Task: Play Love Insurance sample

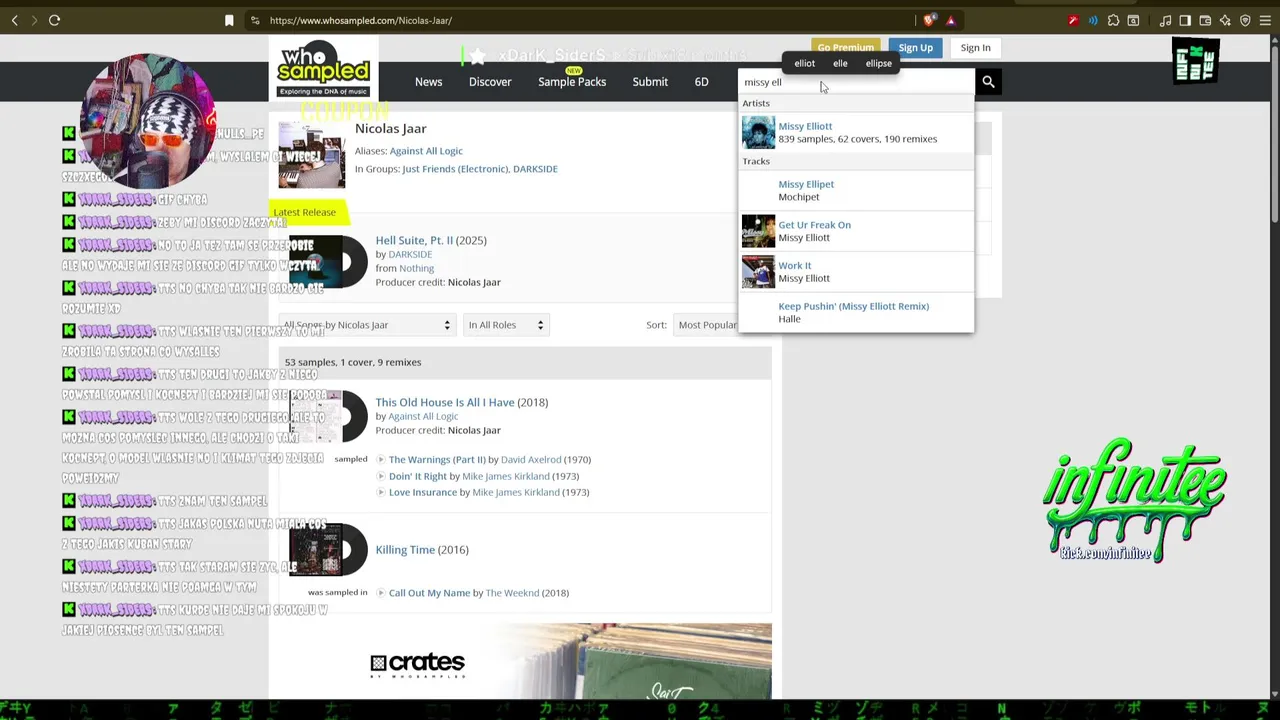Action: coord(381,492)
